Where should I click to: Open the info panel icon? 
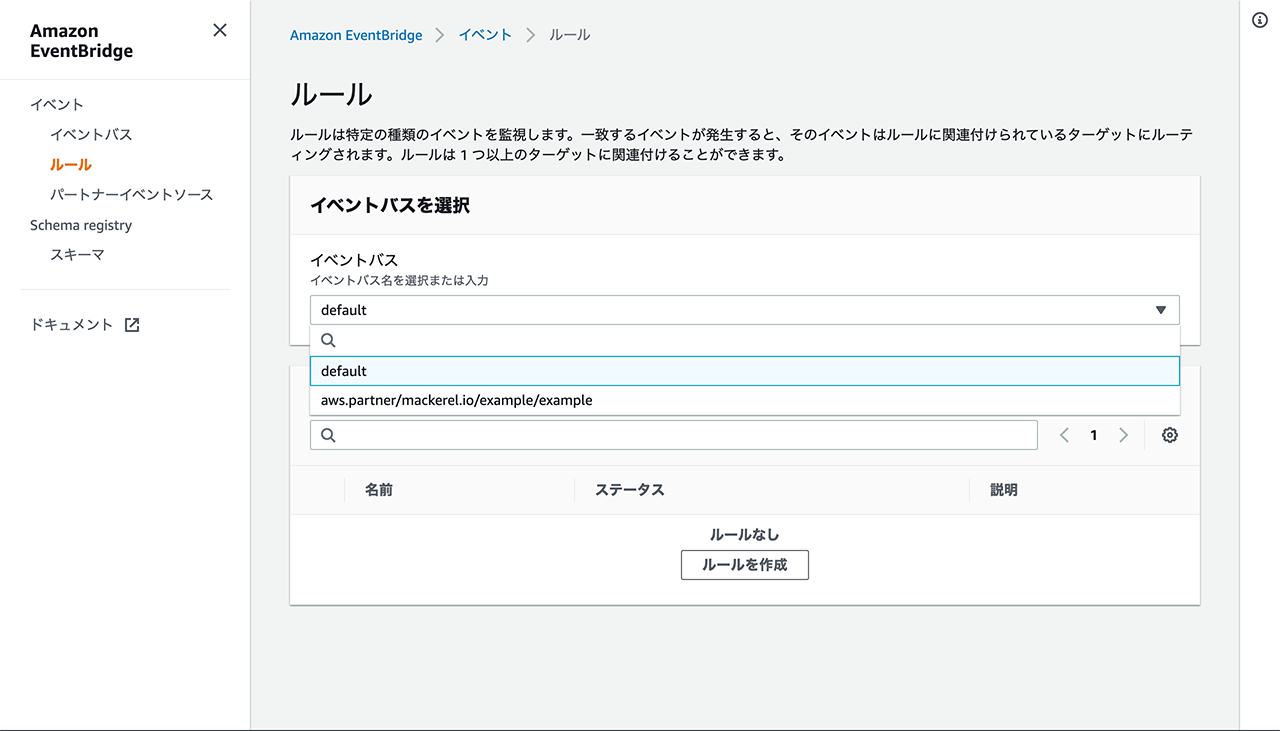tap(1260, 21)
